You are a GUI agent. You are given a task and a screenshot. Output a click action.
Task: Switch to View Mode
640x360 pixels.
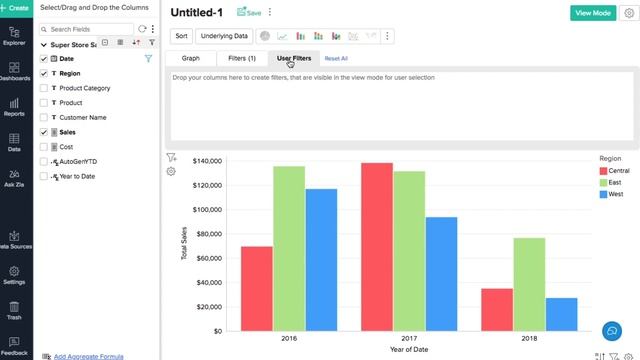click(x=593, y=13)
